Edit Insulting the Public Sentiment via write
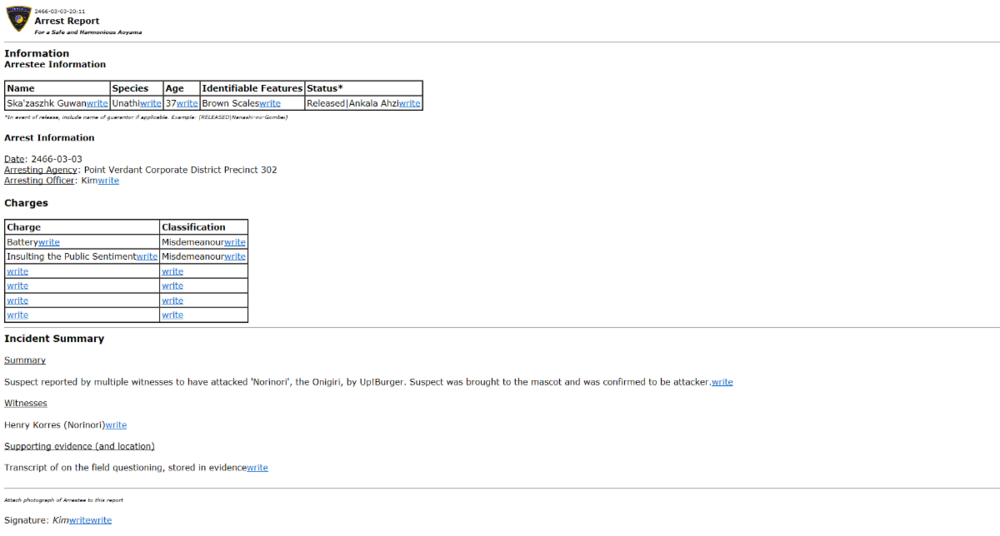The width and height of the screenshot is (1000, 536). pyautogui.click(x=146, y=257)
